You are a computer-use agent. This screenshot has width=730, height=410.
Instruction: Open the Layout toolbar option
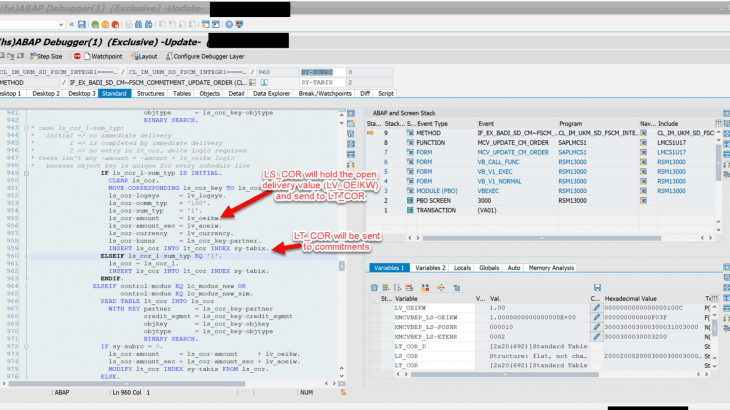point(145,56)
